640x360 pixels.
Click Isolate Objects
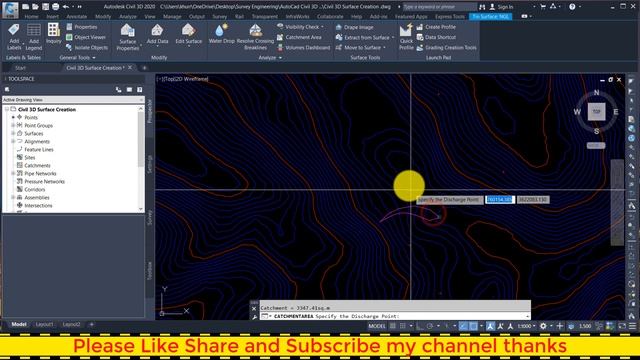pyautogui.click(x=87, y=47)
